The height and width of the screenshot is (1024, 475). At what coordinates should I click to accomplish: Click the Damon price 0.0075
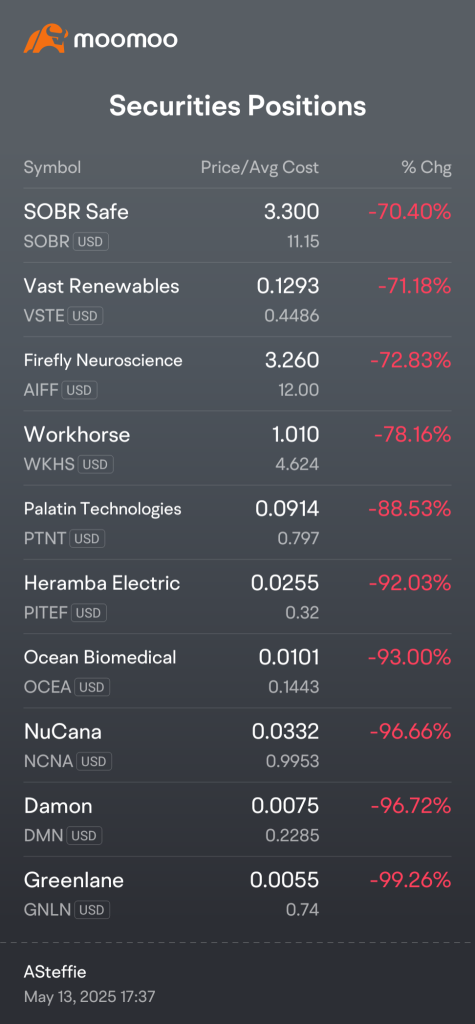tap(285, 806)
